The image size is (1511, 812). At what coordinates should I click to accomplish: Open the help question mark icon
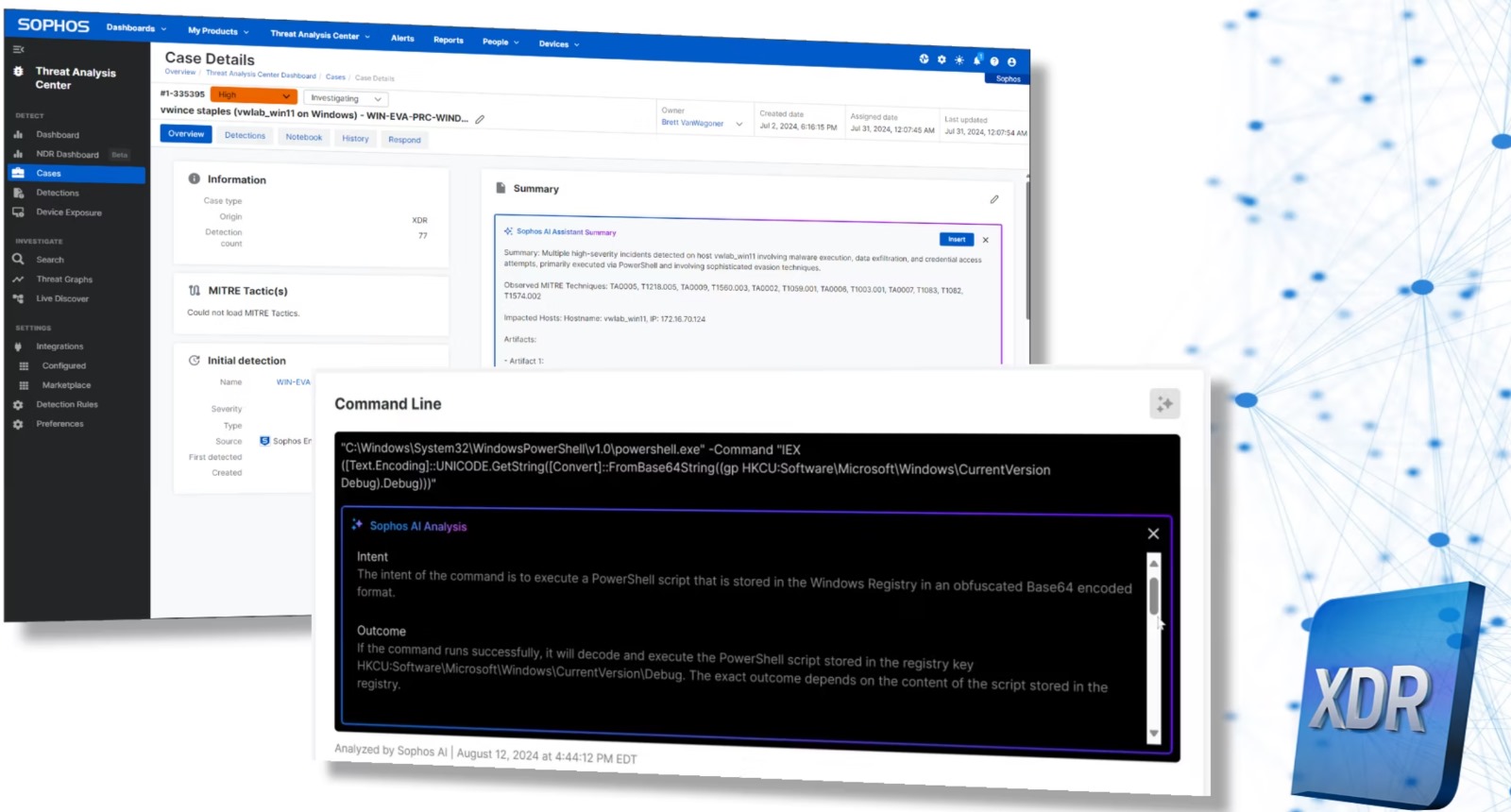pos(994,61)
